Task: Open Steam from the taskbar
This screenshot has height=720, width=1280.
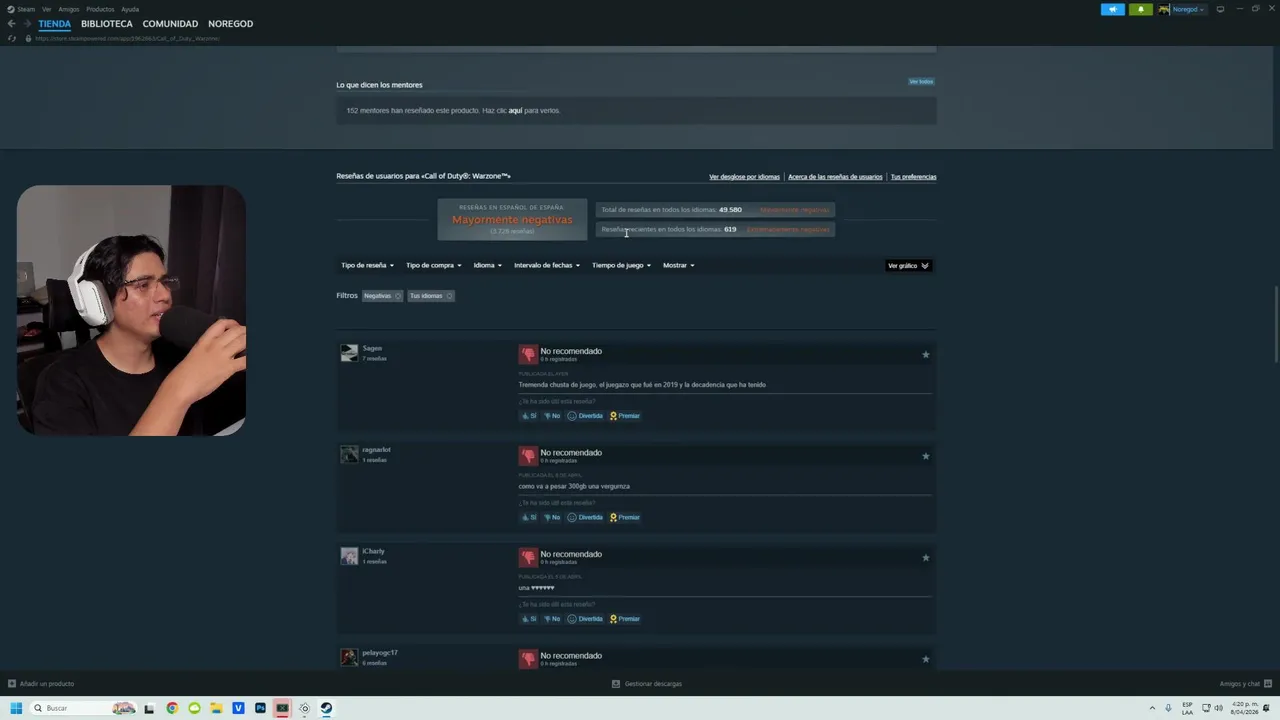Action: point(326,708)
